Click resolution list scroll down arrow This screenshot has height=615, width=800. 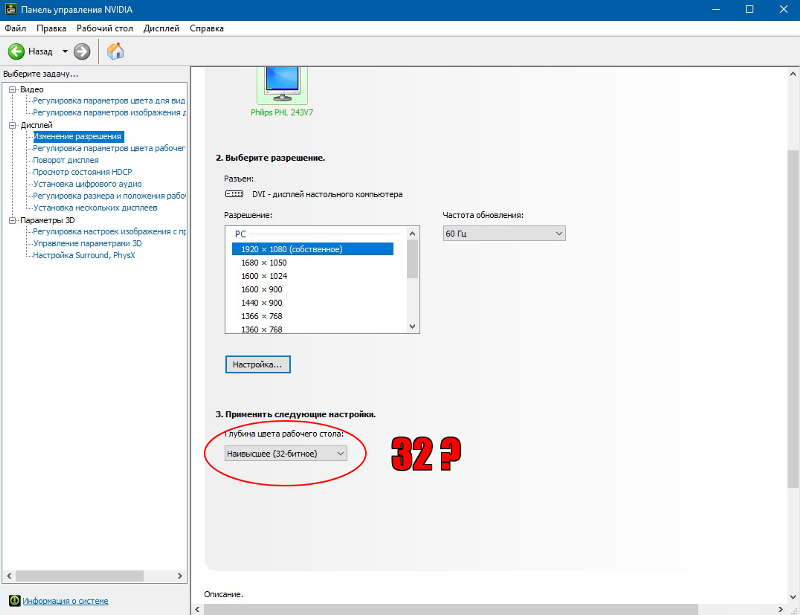tap(413, 326)
